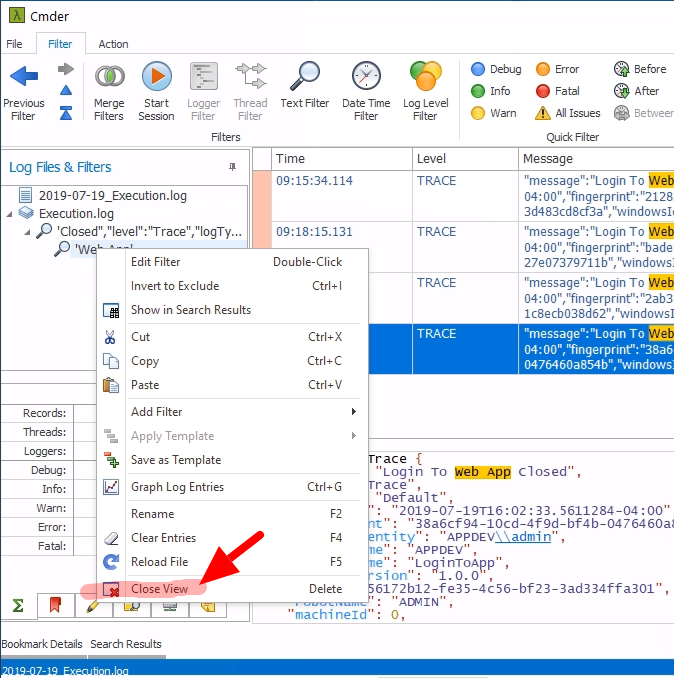This screenshot has height=678, width=674.
Task: Open the Search Results tab
Action: [x=126, y=644]
